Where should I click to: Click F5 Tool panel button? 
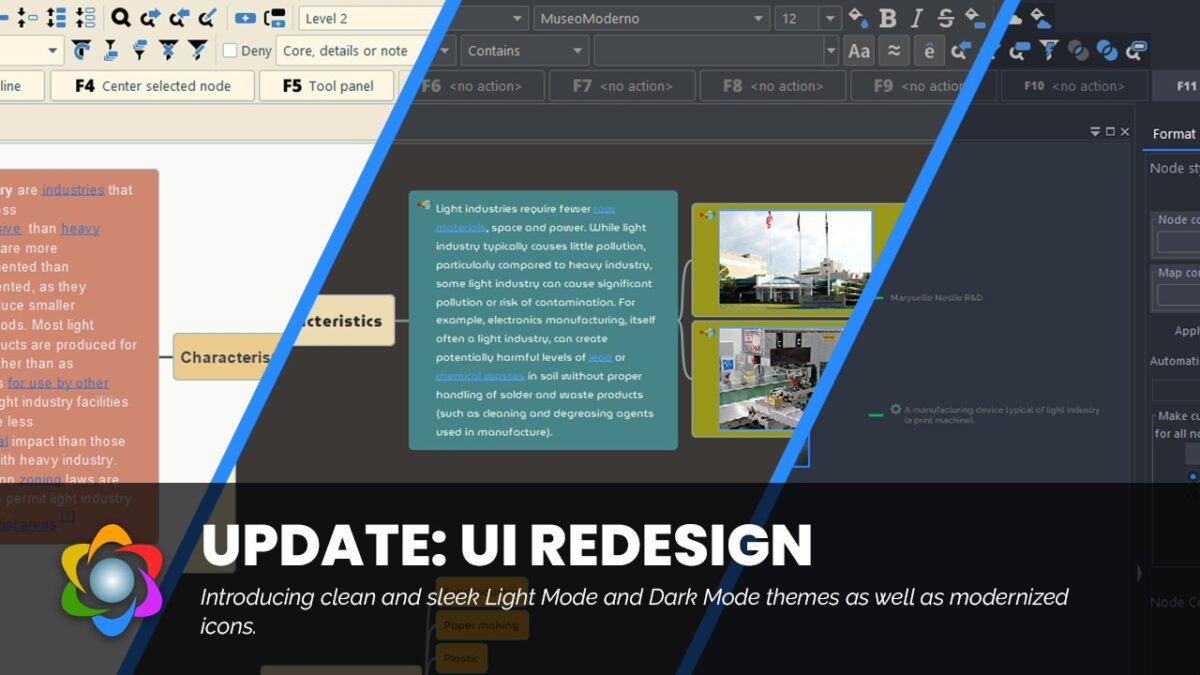point(327,86)
